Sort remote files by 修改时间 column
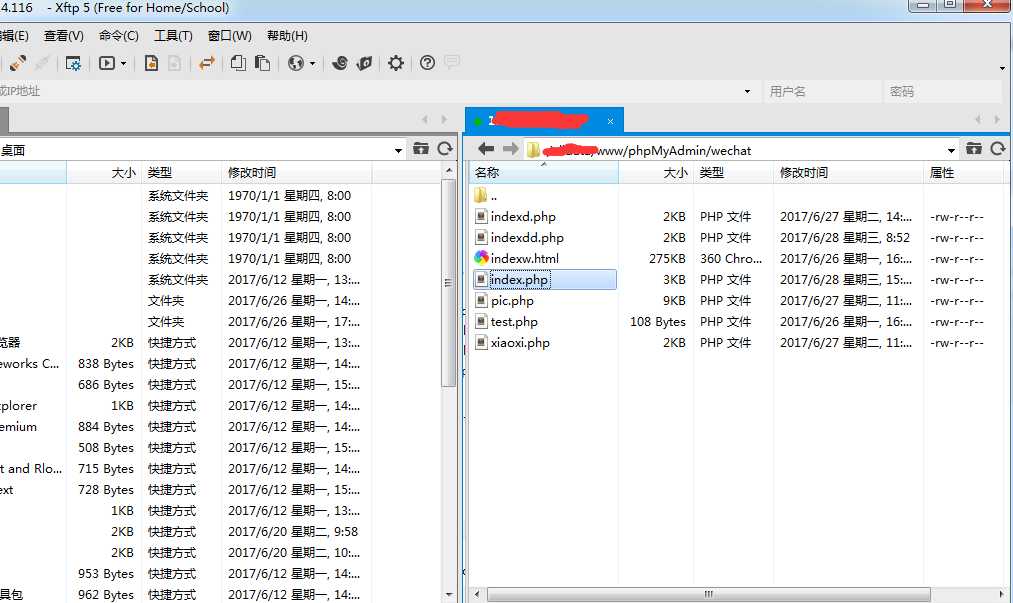 848,173
